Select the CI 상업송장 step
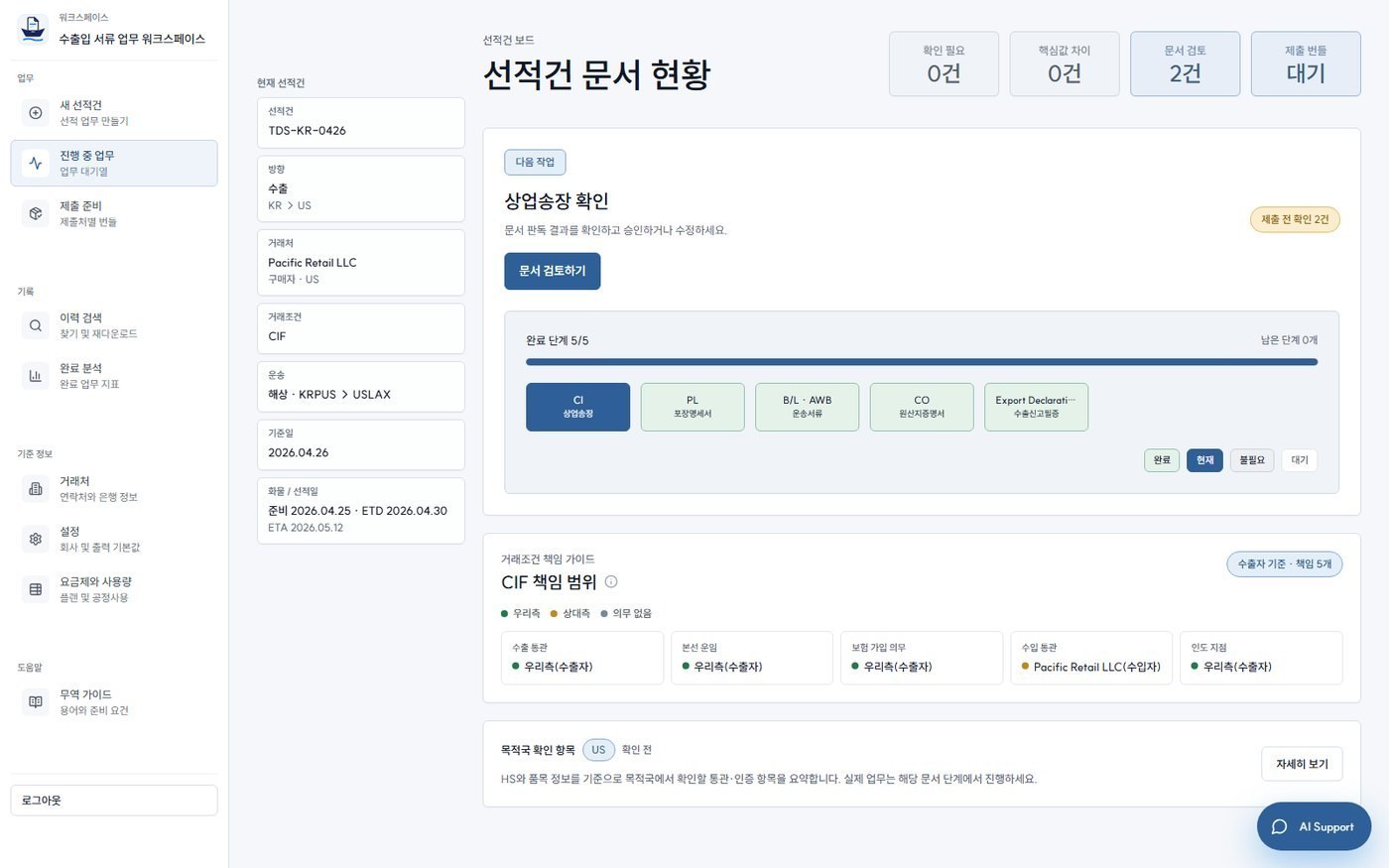 tap(578, 407)
